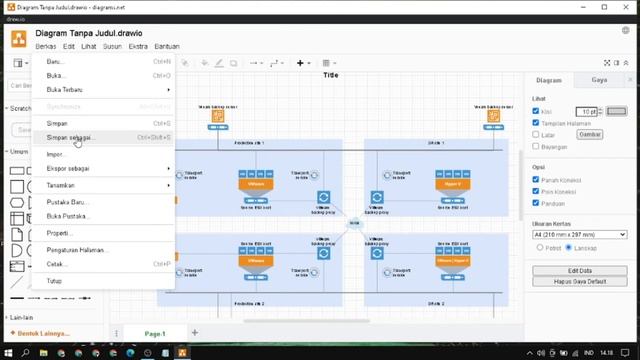Click Tutup menu entry
Screen dimensions: 640x360
click(103, 281)
